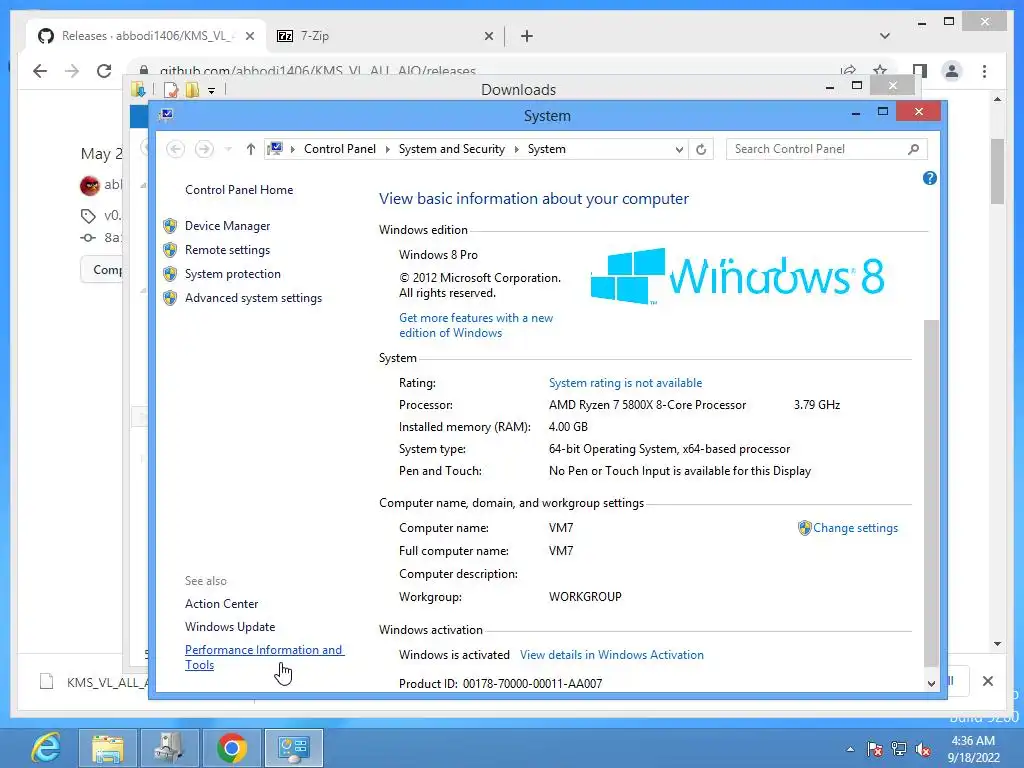Open Performance Information and Tools link

coord(264,658)
